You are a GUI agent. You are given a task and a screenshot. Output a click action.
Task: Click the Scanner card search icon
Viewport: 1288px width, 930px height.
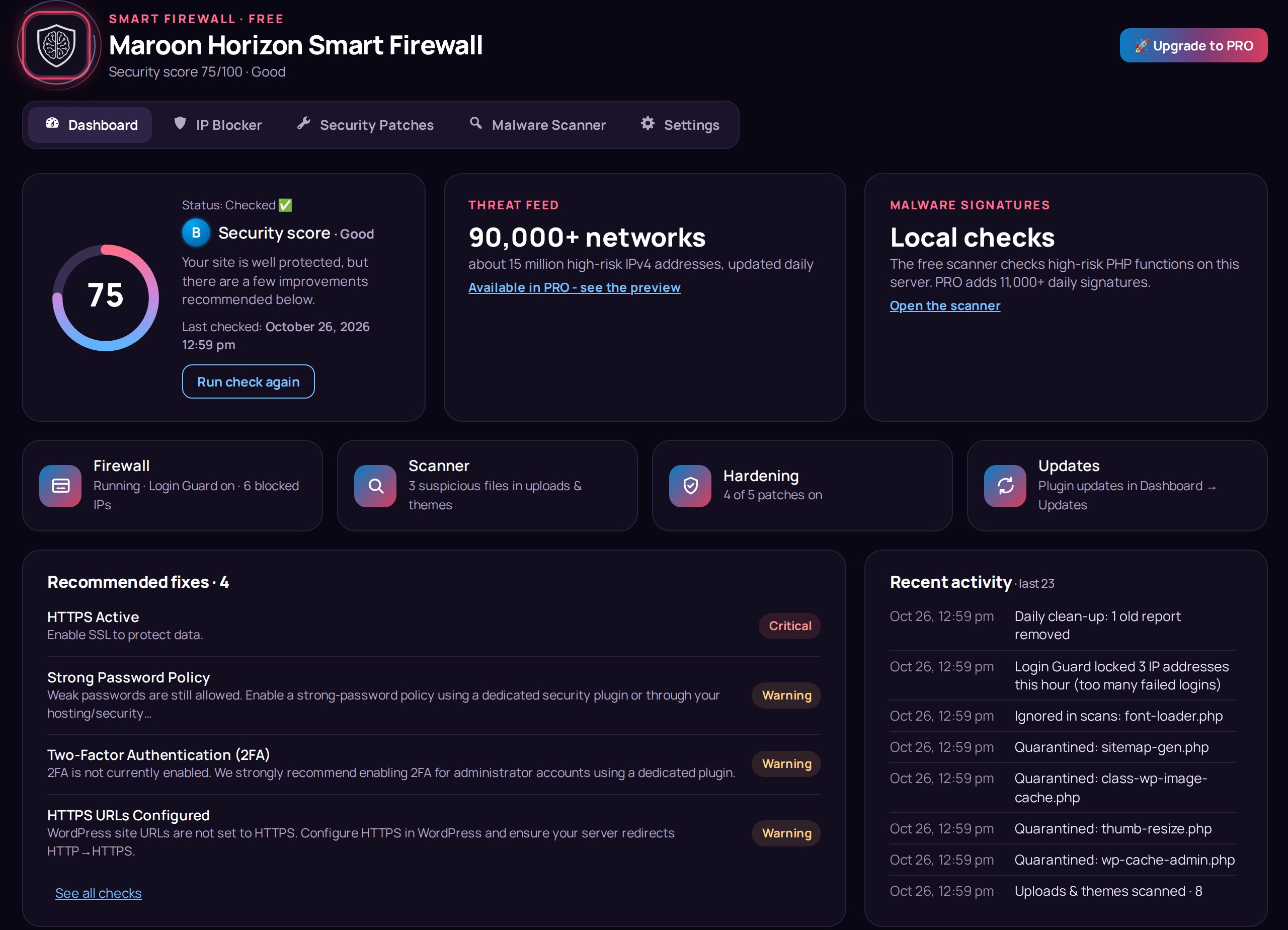[375, 486]
